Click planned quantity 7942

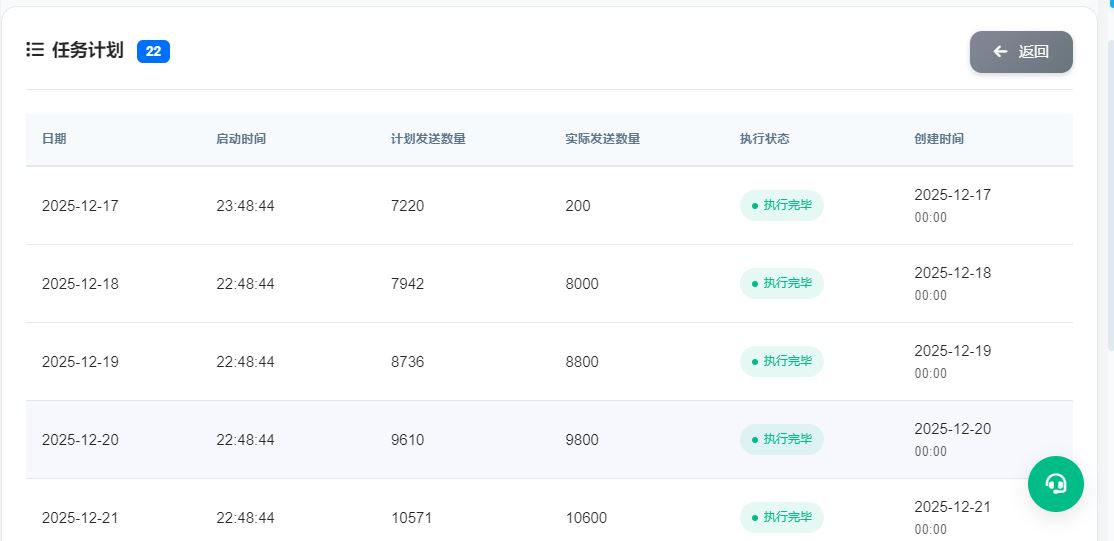(x=407, y=284)
